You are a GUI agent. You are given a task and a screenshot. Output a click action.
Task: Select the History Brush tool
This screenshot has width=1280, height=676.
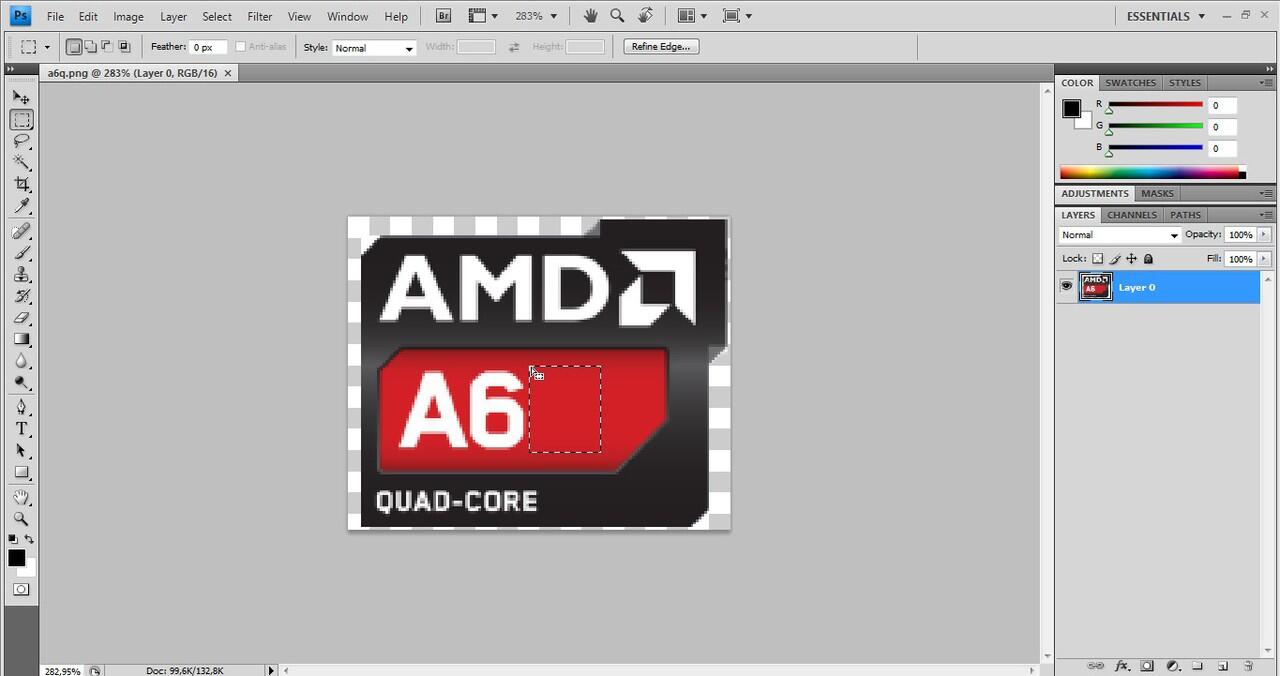coord(21,297)
